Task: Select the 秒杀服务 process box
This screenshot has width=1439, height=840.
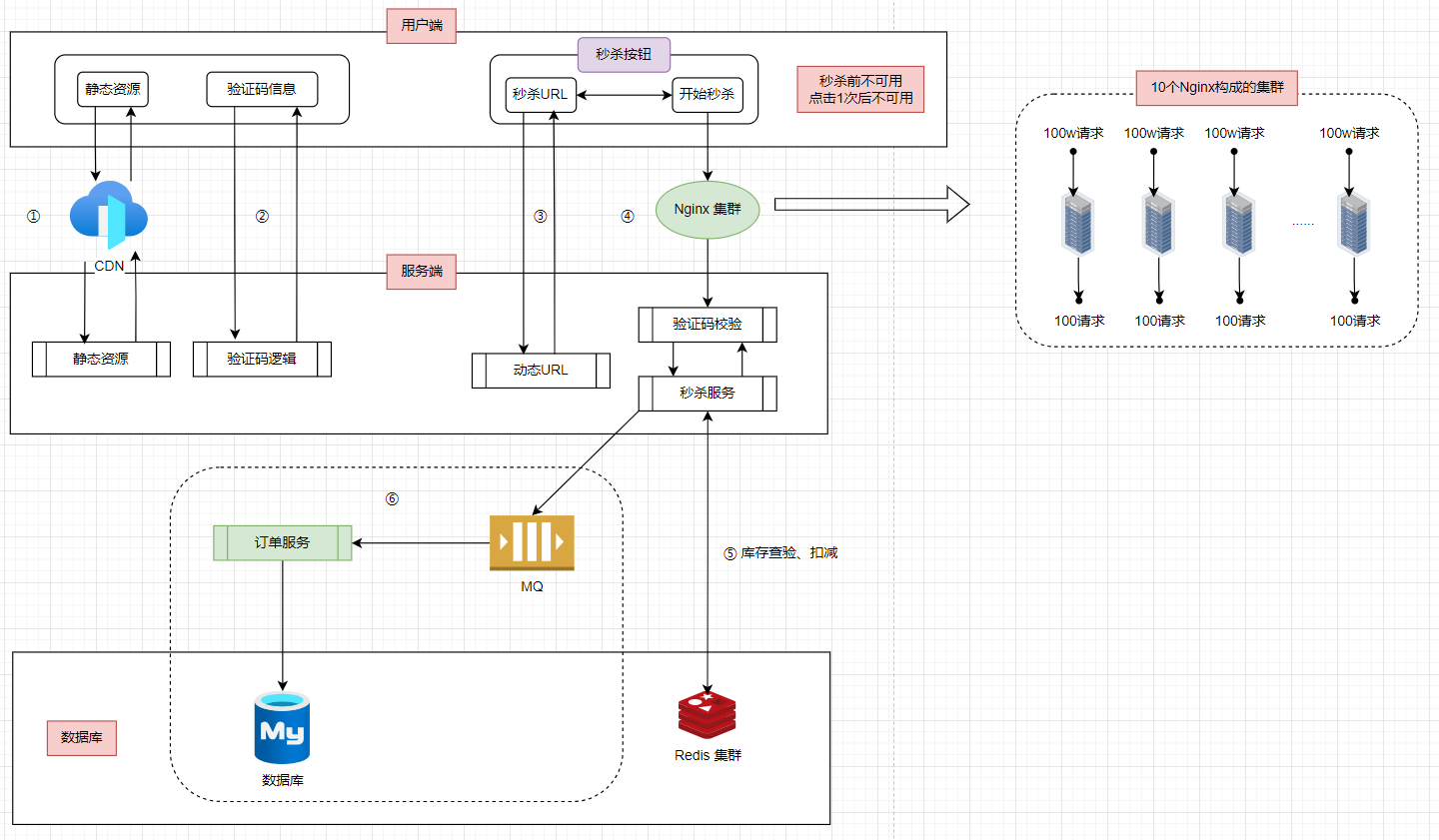Action: point(708,393)
